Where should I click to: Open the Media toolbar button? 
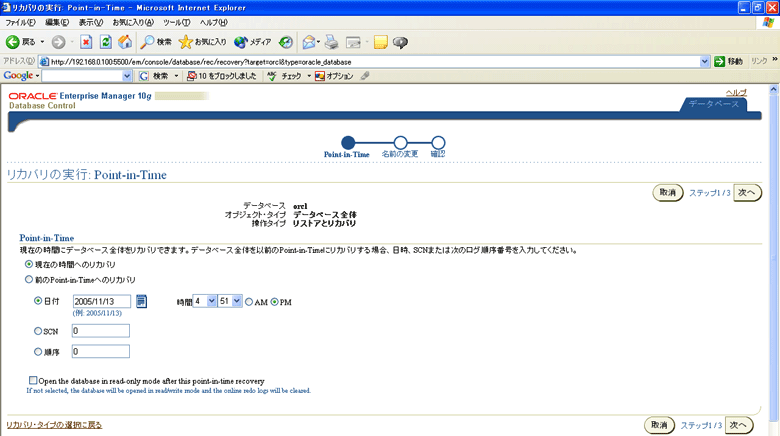coord(253,42)
